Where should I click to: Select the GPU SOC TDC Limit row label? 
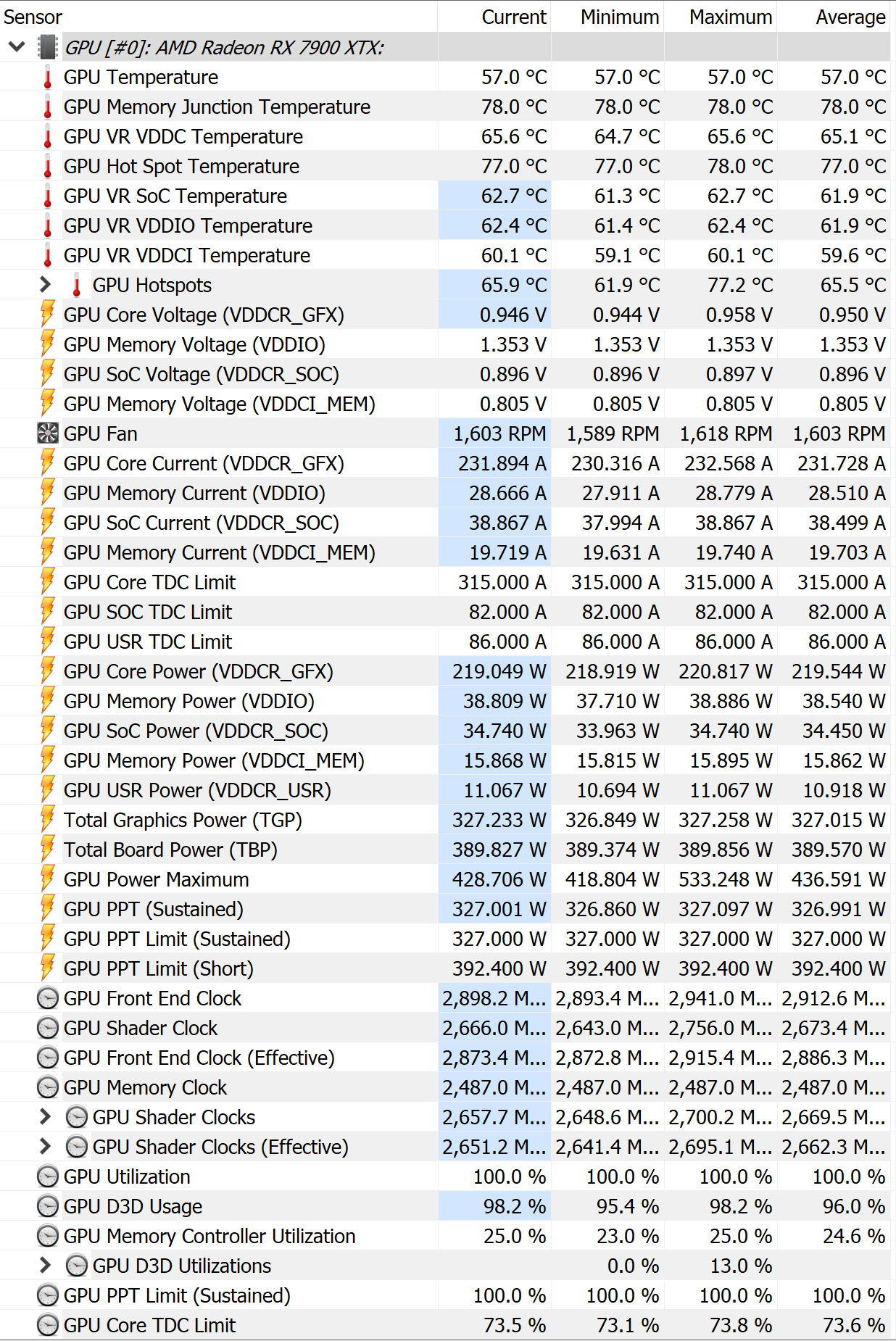[148, 612]
